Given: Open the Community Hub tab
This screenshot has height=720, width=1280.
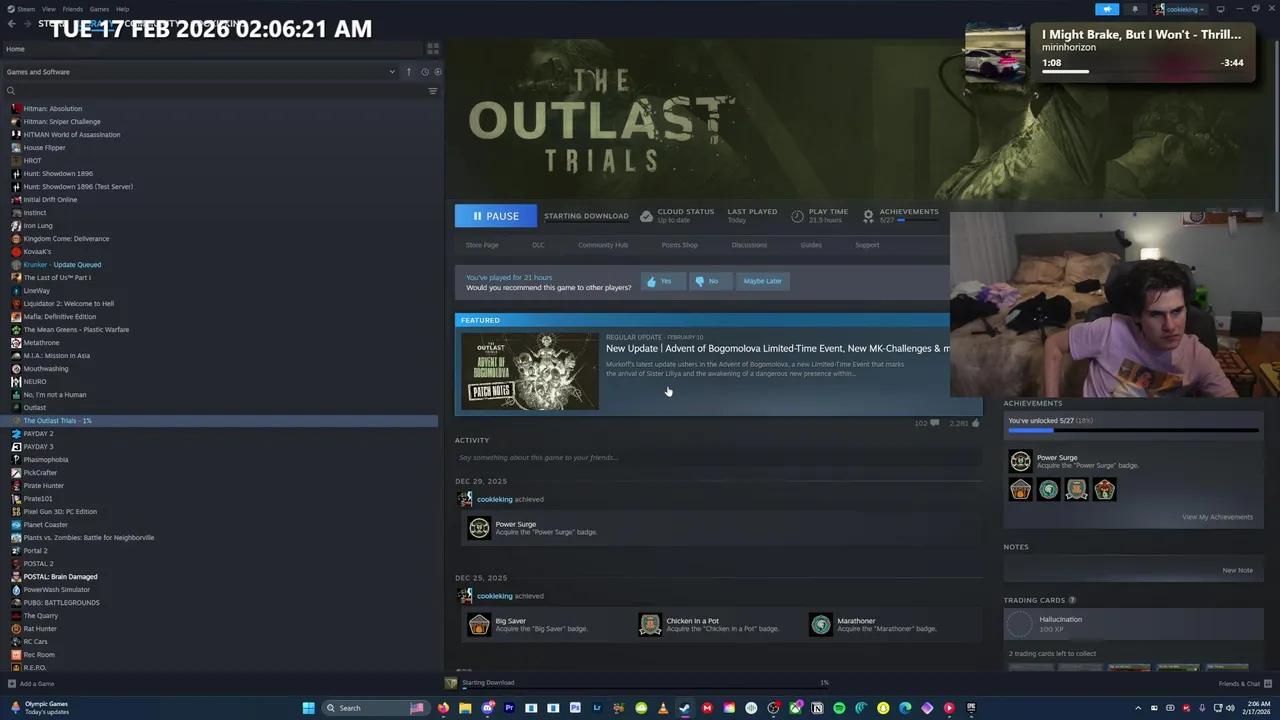Looking at the screenshot, I should click(x=603, y=245).
